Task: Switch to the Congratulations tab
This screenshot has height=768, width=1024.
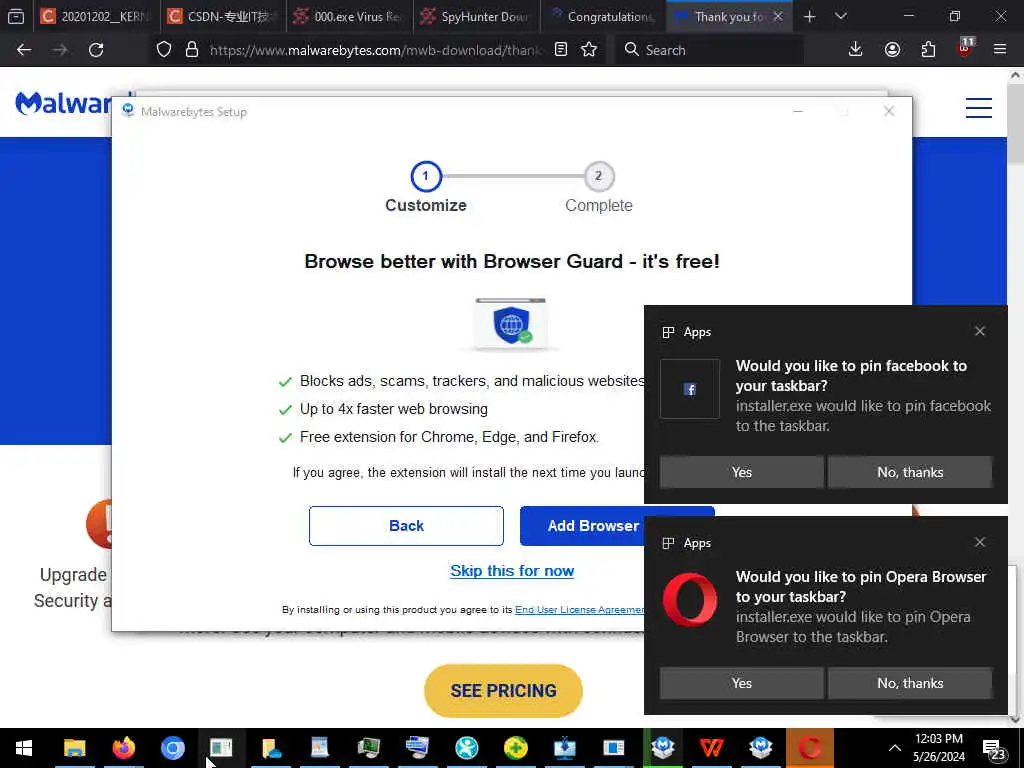Action: coord(603,16)
